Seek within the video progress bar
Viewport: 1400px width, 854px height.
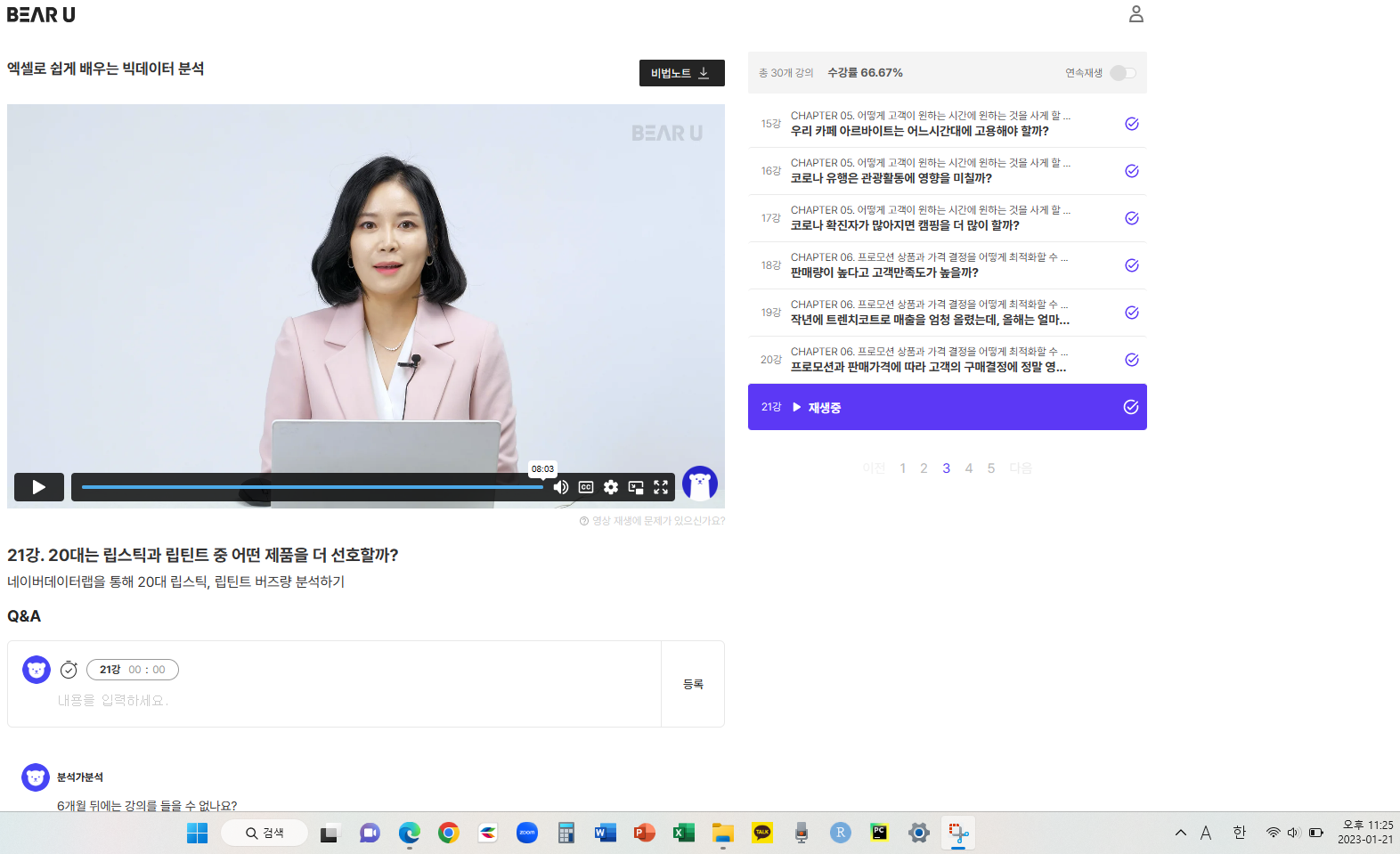pos(313,487)
